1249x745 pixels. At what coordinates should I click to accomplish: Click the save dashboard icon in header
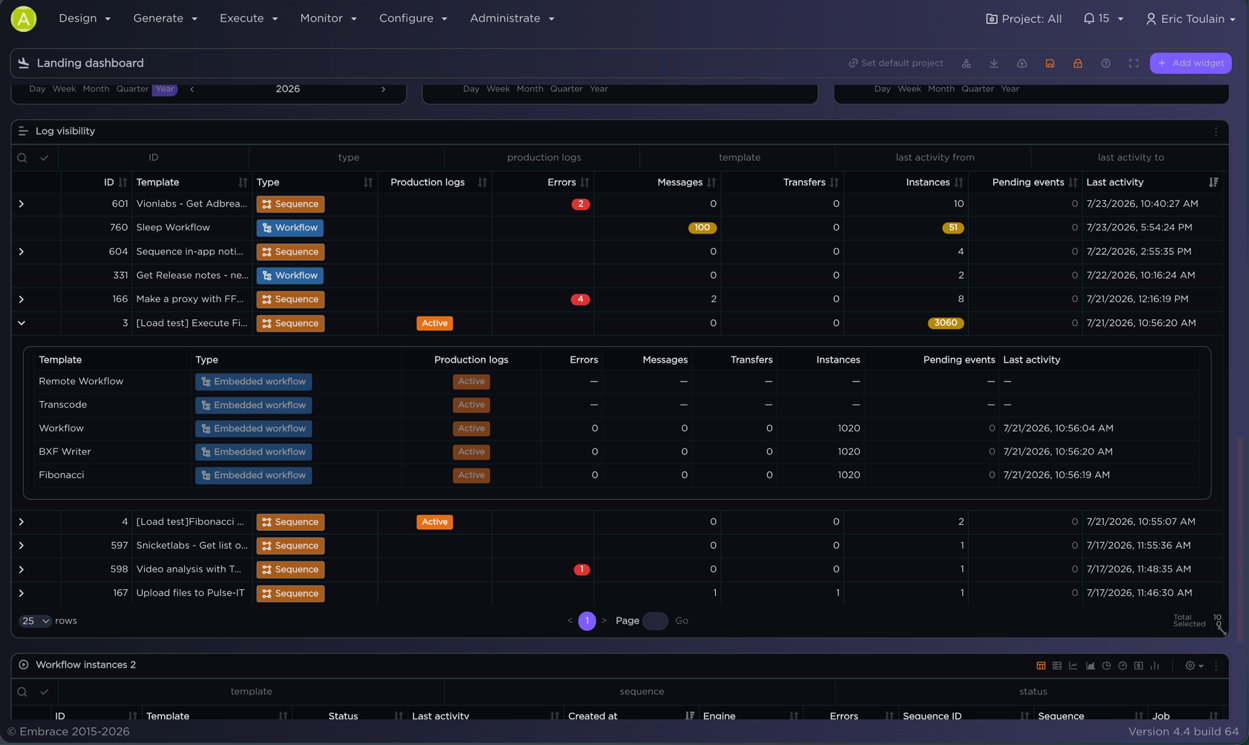1050,63
